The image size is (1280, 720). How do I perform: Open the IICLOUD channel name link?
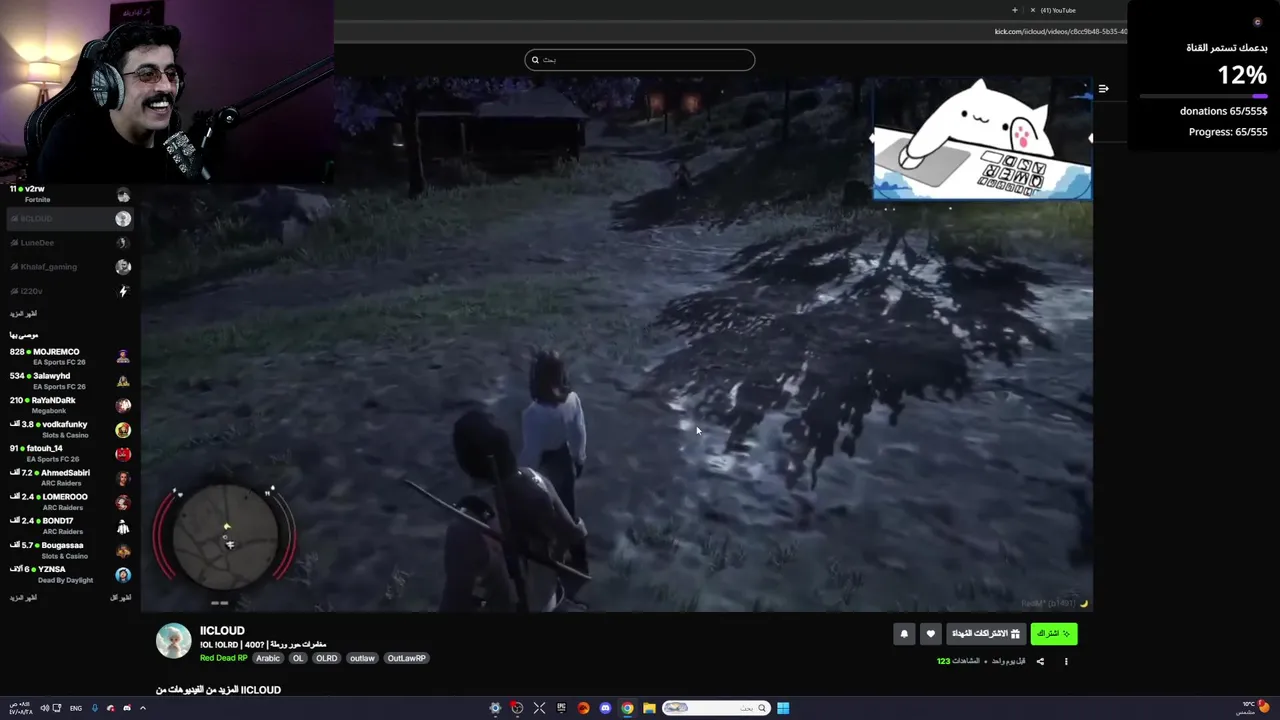[222, 631]
